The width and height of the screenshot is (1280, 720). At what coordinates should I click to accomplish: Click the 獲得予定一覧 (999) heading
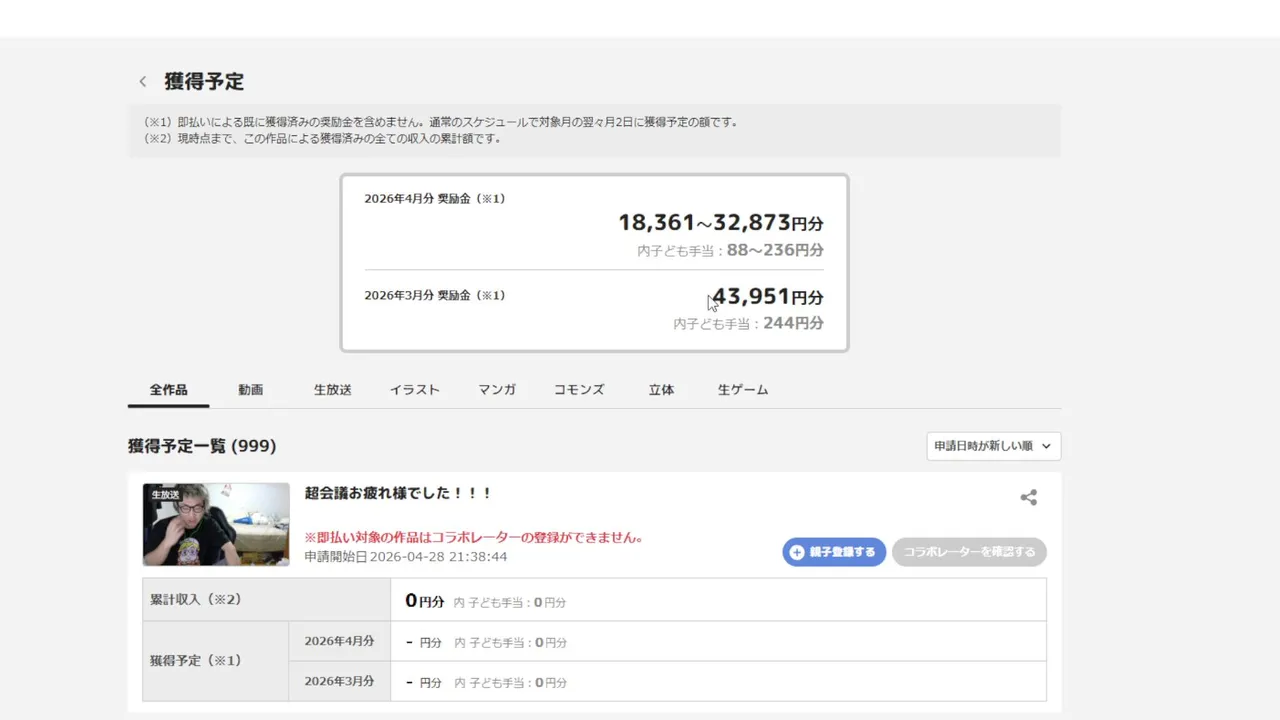pos(202,446)
